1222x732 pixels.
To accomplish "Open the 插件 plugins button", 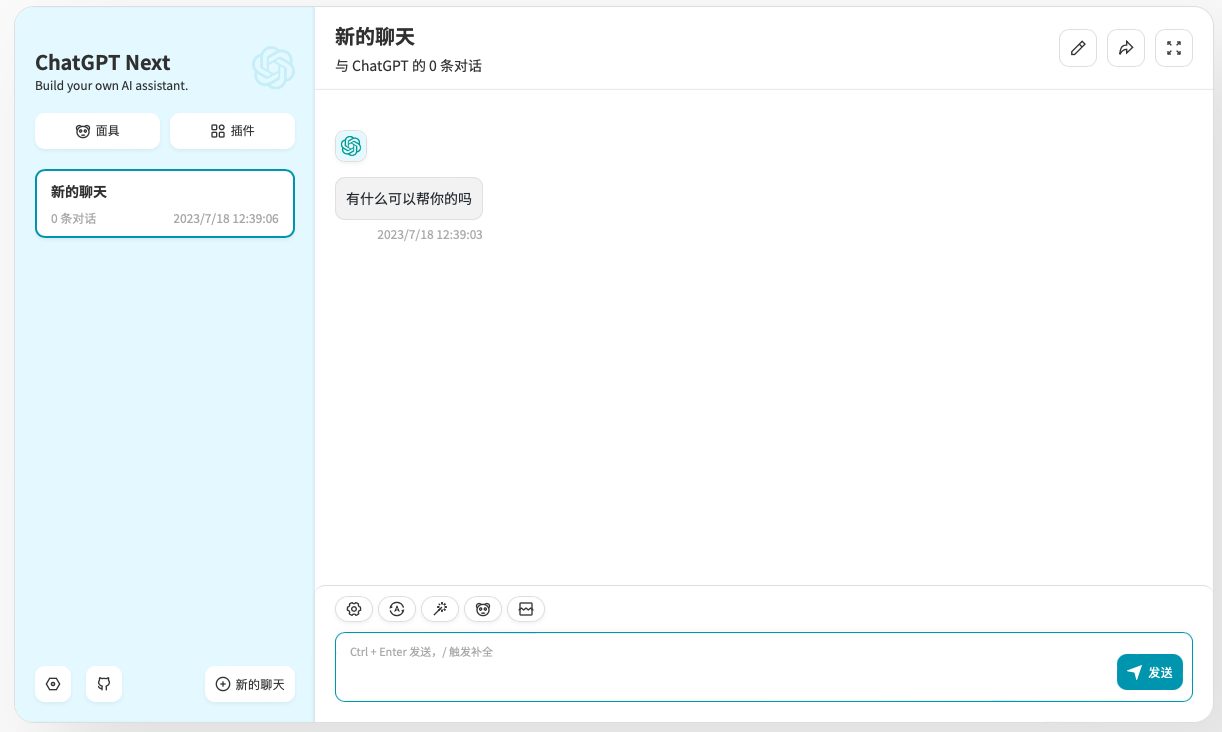I will coord(232,131).
